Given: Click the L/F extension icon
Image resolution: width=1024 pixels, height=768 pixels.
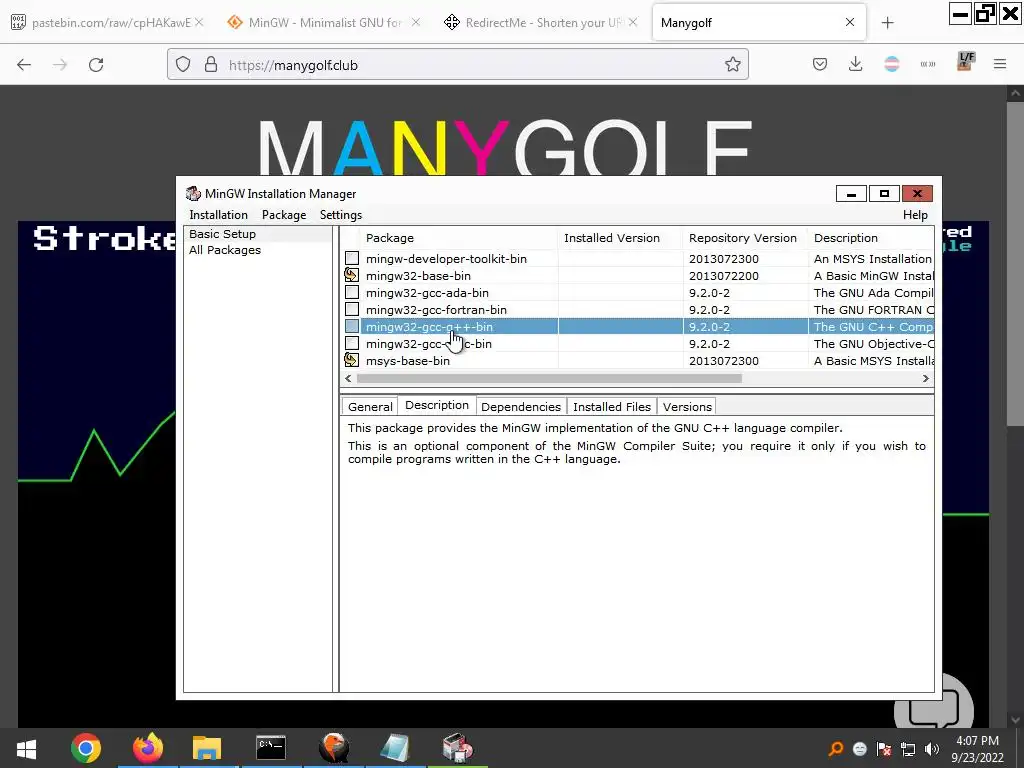Looking at the screenshot, I should click(x=966, y=61).
